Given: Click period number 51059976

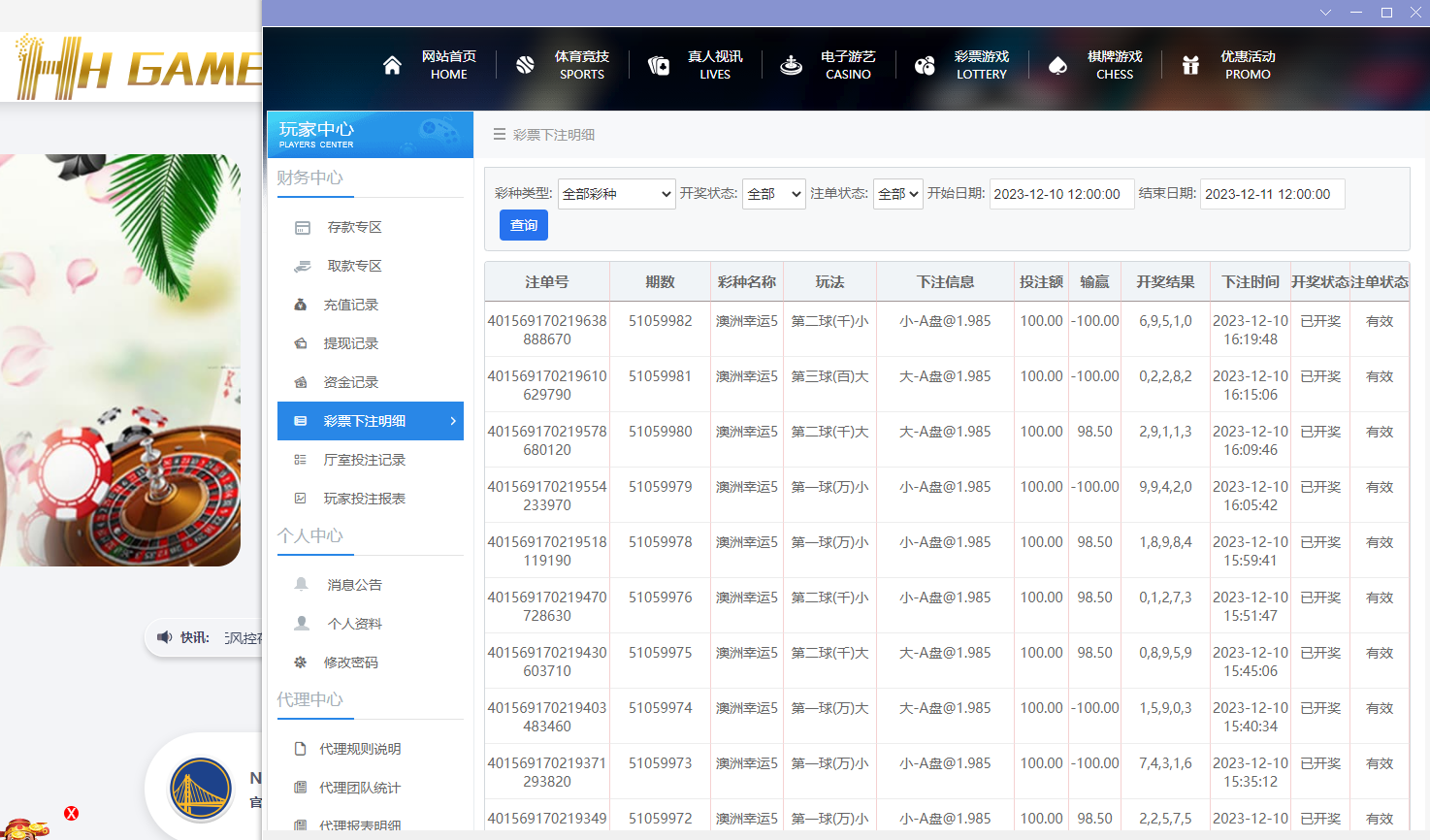Looking at the screenshot, I should pyautogui.click(x=661, y=598).
